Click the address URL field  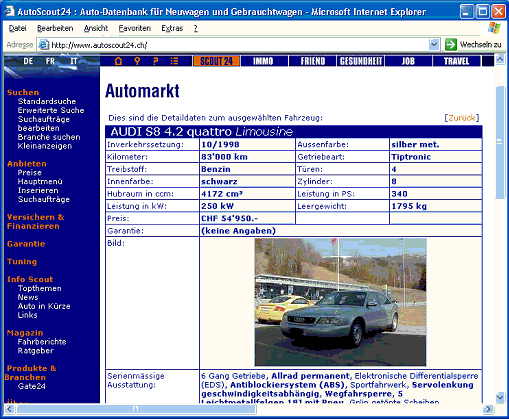(x=238, y=45)
